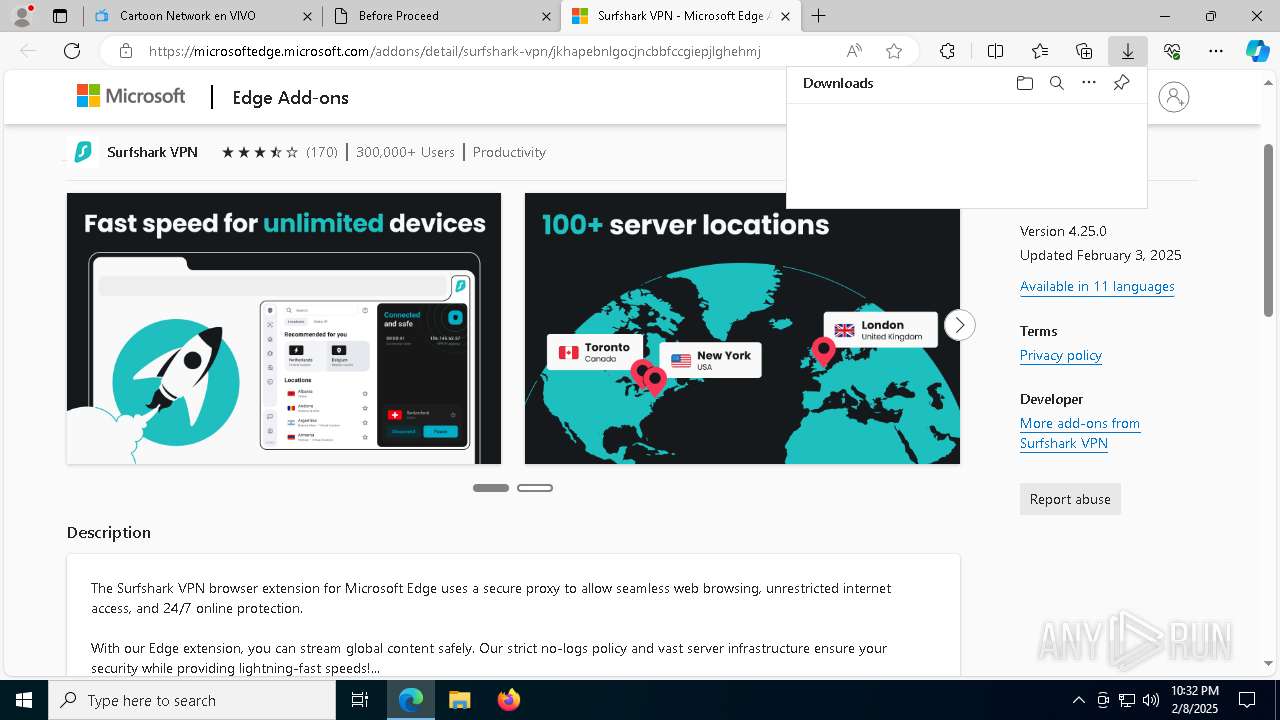Image resolution: width=1280 pixels, height=720 pixels.
Task: Open the Collections icon
Action: [1084, 51]
